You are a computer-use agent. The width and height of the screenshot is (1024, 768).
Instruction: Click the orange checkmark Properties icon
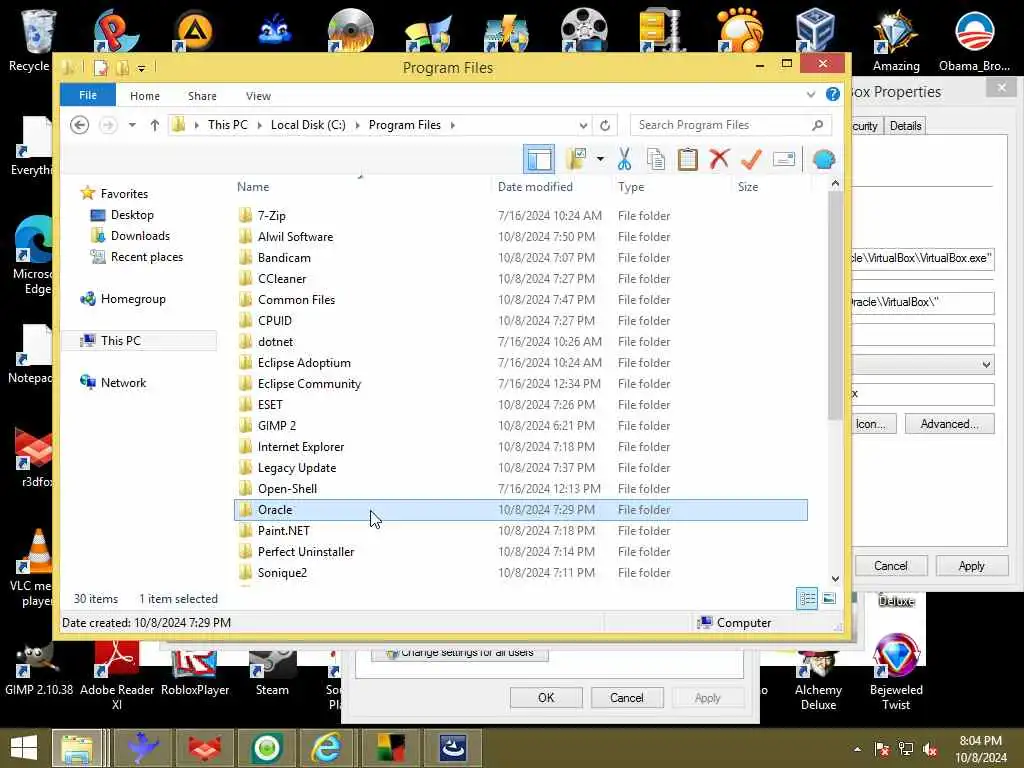pyautogui.click(x=751, y=159)
